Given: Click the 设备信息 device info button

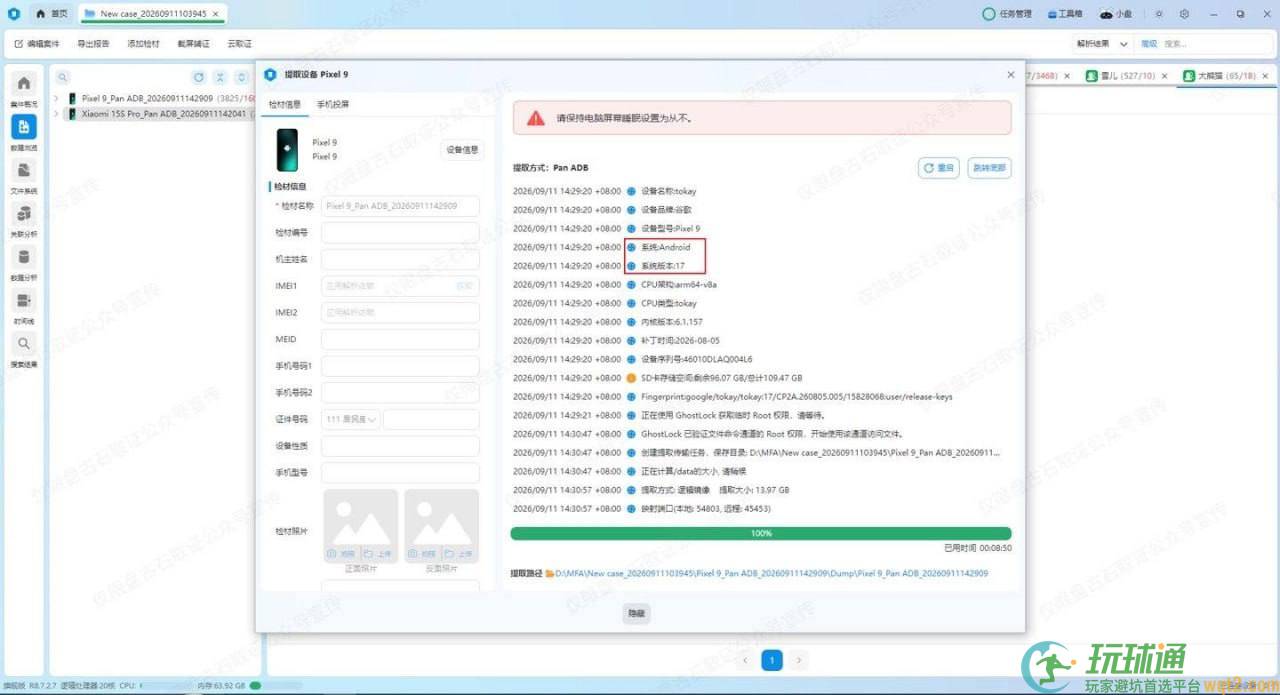Looking at the screenshot, I should 462,150.
